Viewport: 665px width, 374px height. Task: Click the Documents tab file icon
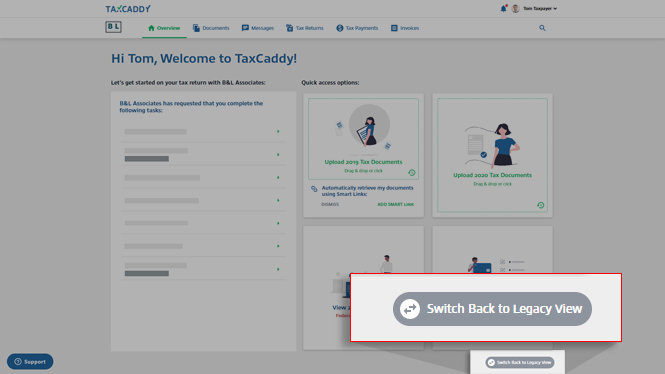coord(196,28)
